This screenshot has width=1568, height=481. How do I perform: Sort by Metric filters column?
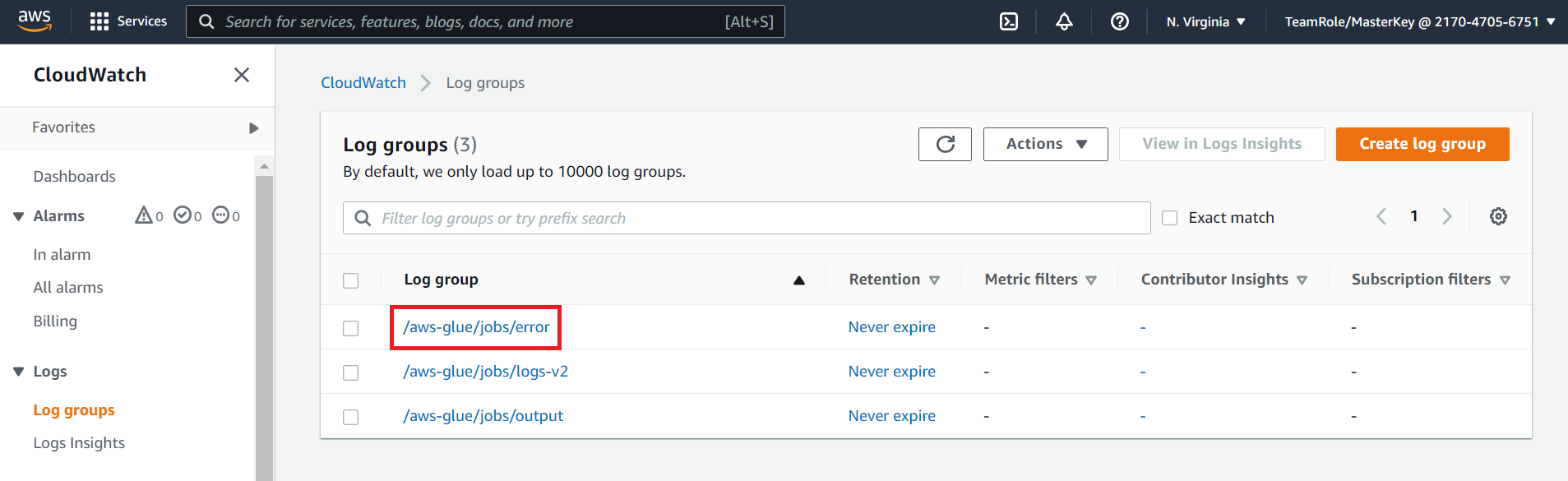[1040, 280]
